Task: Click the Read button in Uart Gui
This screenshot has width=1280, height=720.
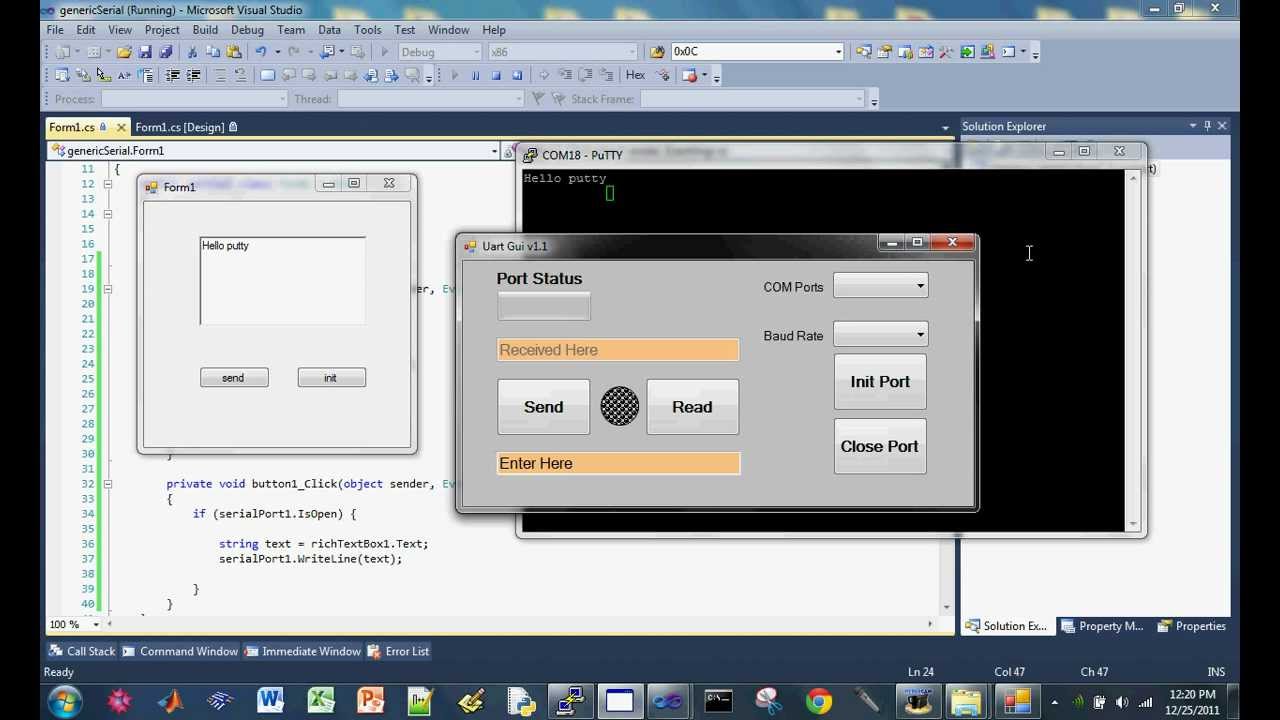Action: tap(692, 407)
